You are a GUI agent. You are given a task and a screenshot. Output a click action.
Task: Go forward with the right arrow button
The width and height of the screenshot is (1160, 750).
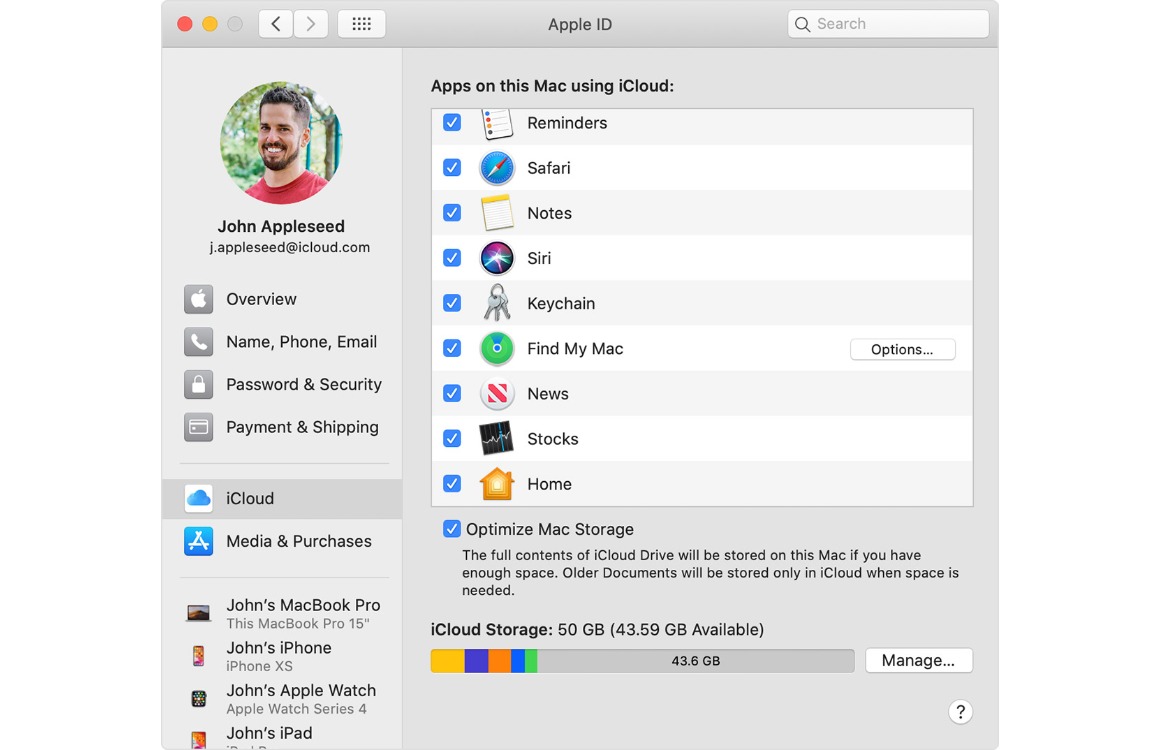click(x=311, y=24)
